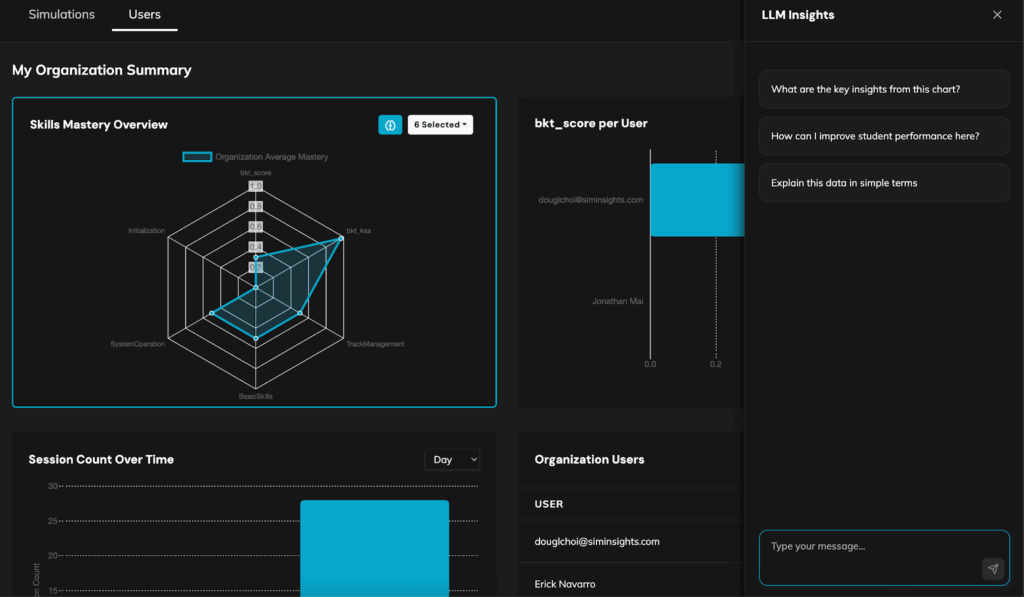
Task: Select the SystemOperation point on radar chart
Action: 212,313
